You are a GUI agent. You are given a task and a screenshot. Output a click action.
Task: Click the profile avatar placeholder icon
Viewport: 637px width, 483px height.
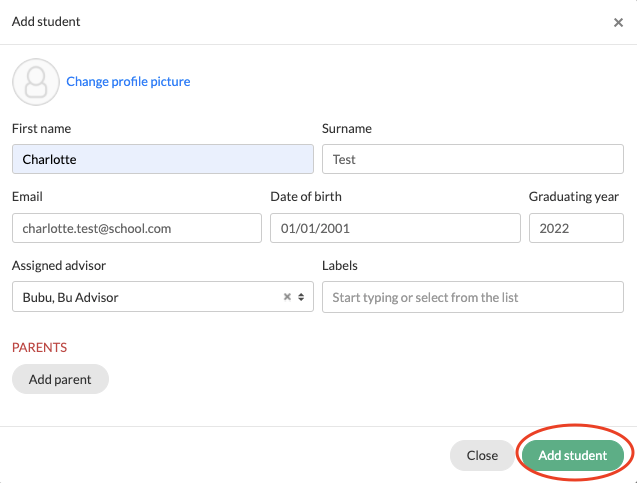36,82
